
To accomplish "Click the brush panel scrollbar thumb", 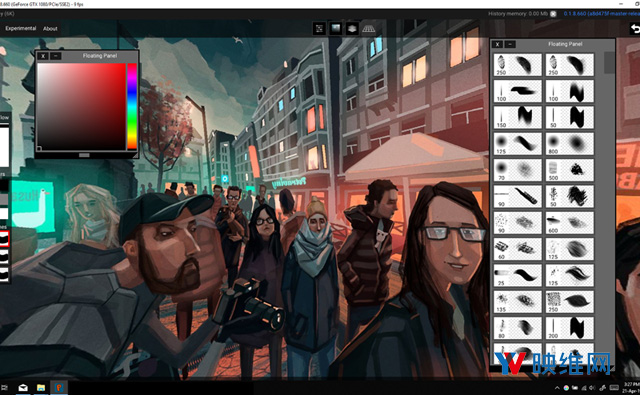I will click(x=609, y=62).
